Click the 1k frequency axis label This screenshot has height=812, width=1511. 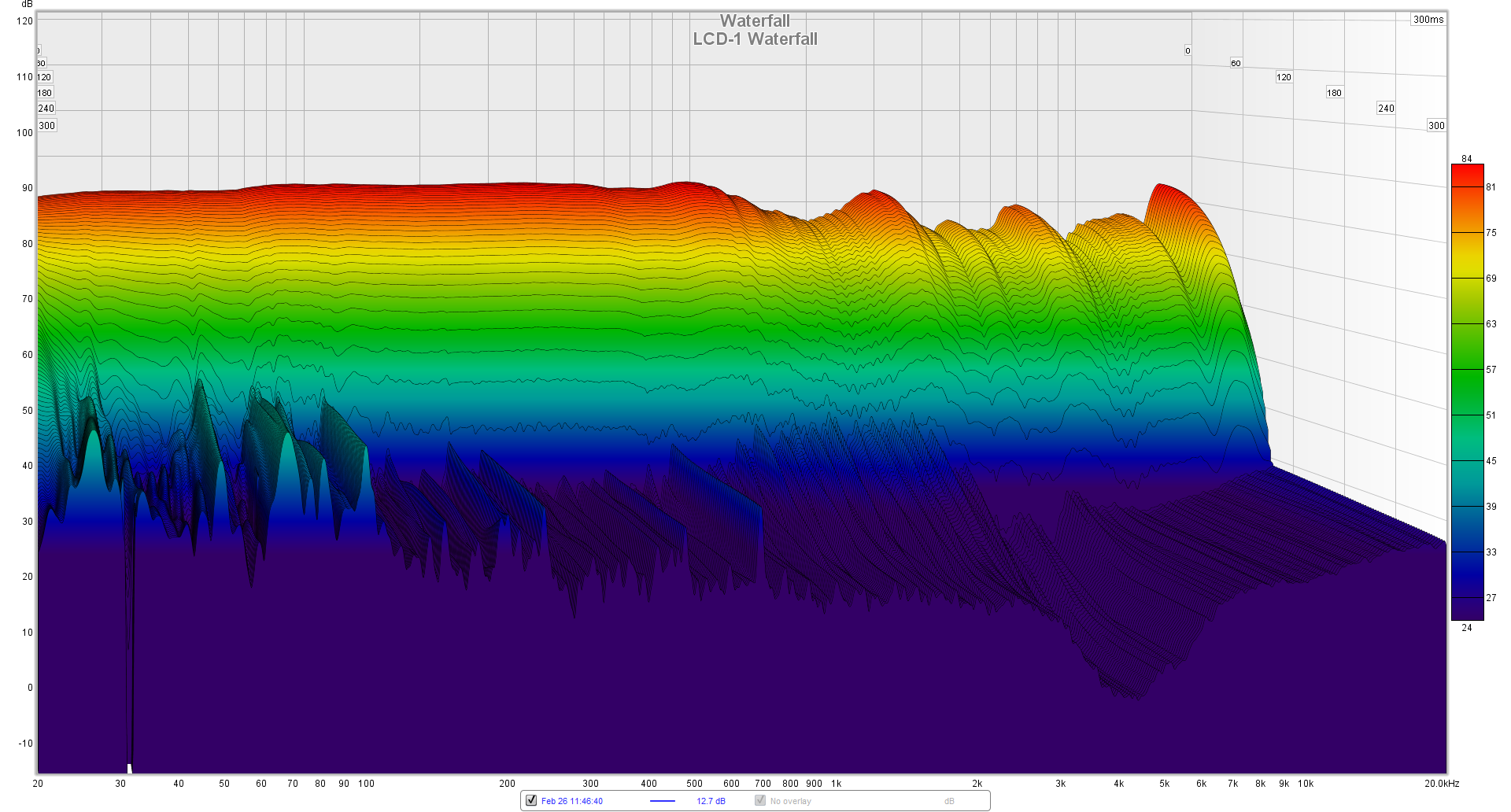837,784
